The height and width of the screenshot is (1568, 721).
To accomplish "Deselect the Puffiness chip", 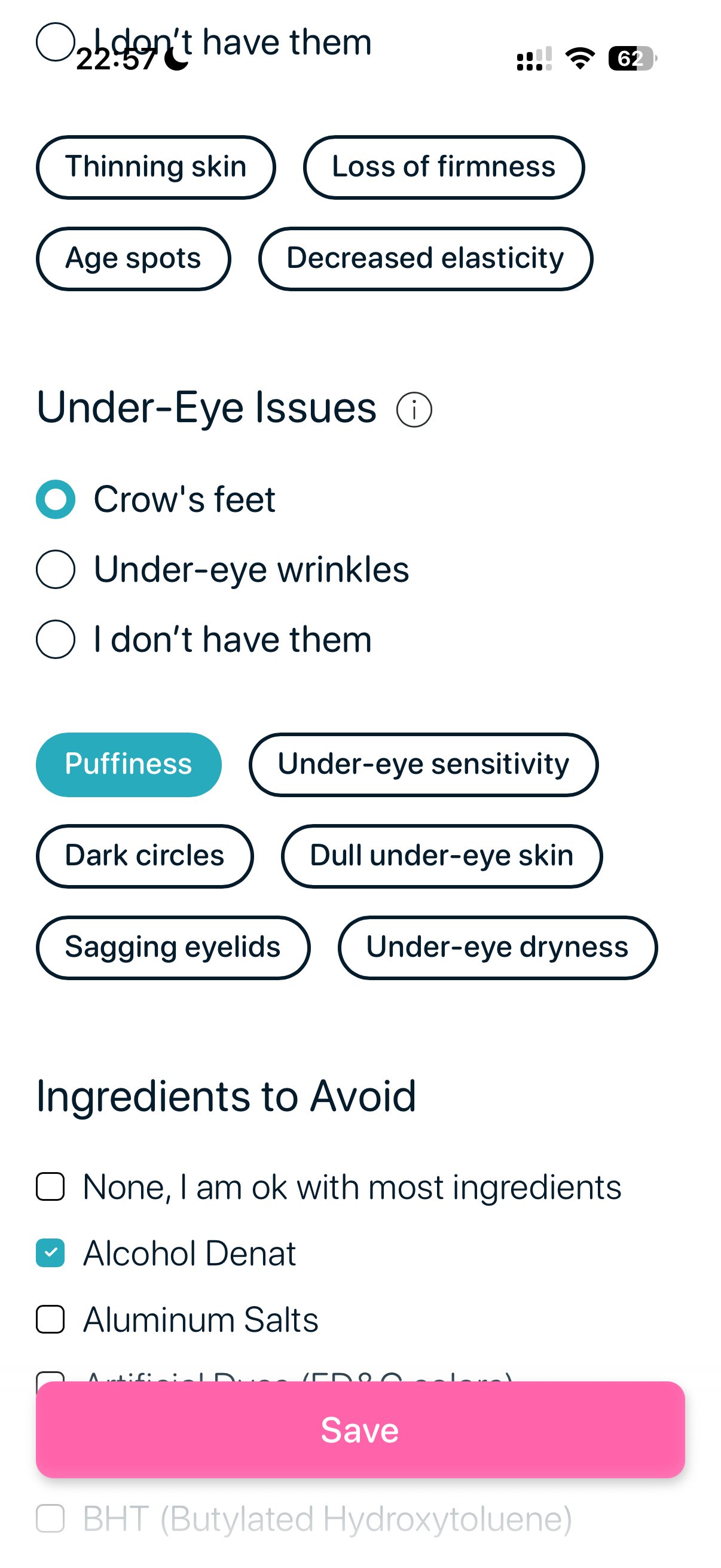I will click(129, 765).
